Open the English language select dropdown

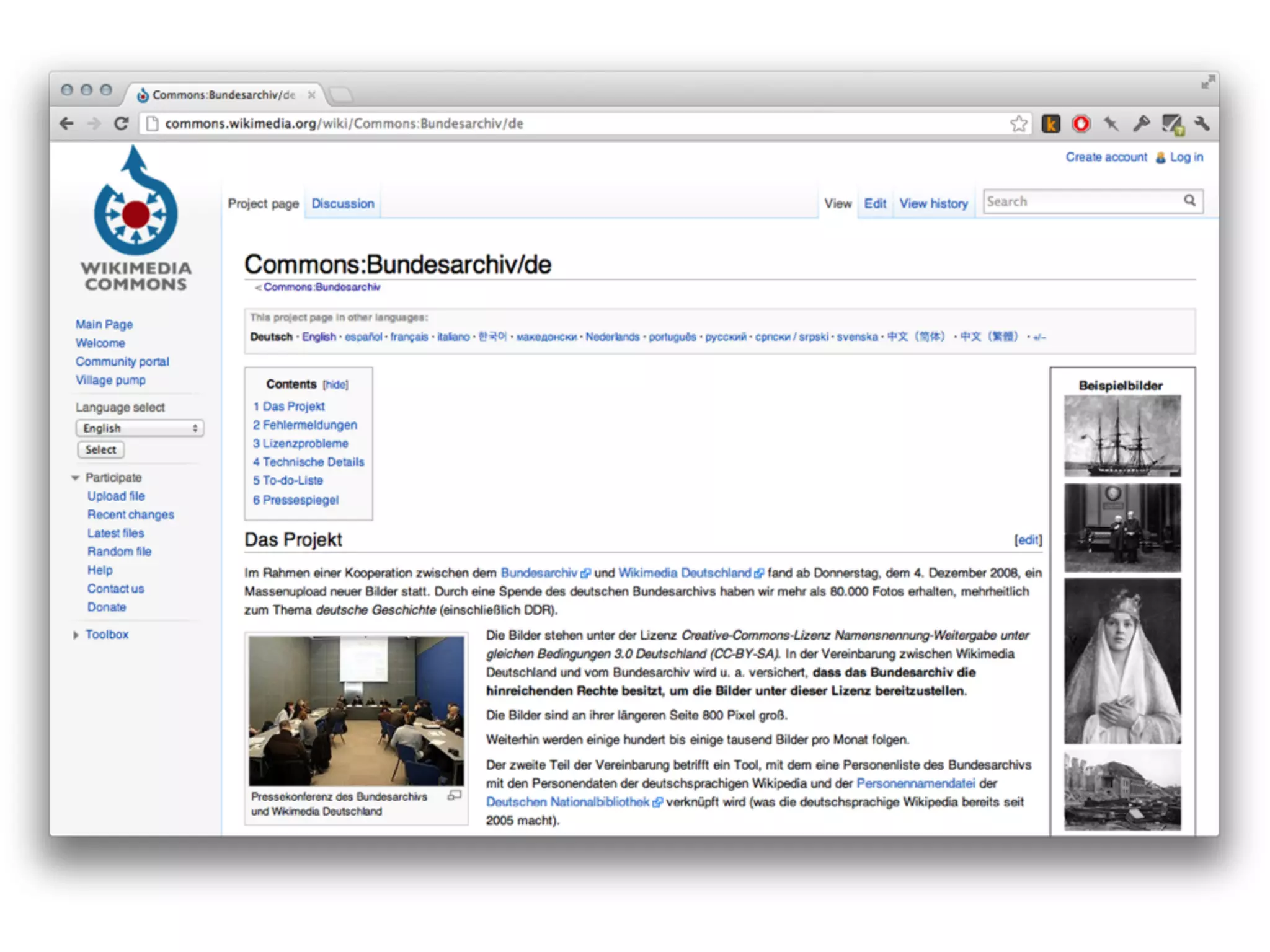(140, 428)
